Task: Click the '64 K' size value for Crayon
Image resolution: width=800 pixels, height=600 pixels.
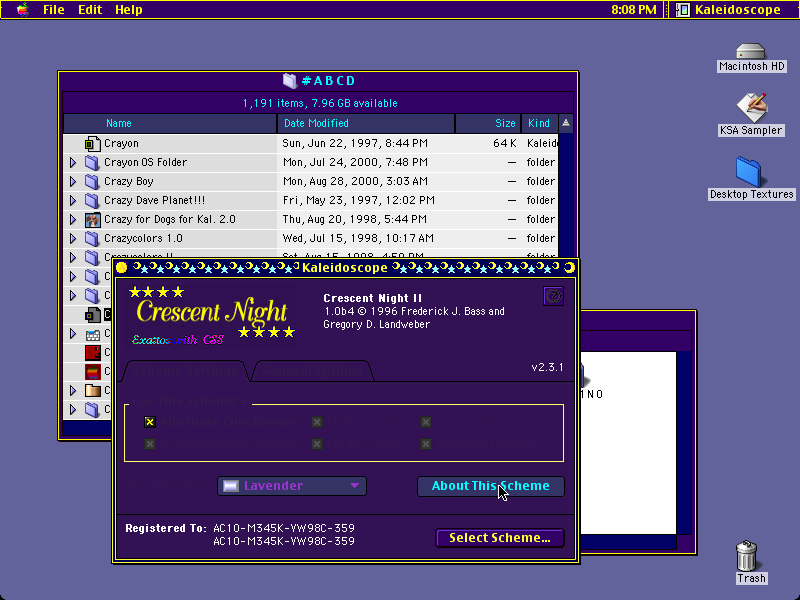Action: (x=505, y=143)
